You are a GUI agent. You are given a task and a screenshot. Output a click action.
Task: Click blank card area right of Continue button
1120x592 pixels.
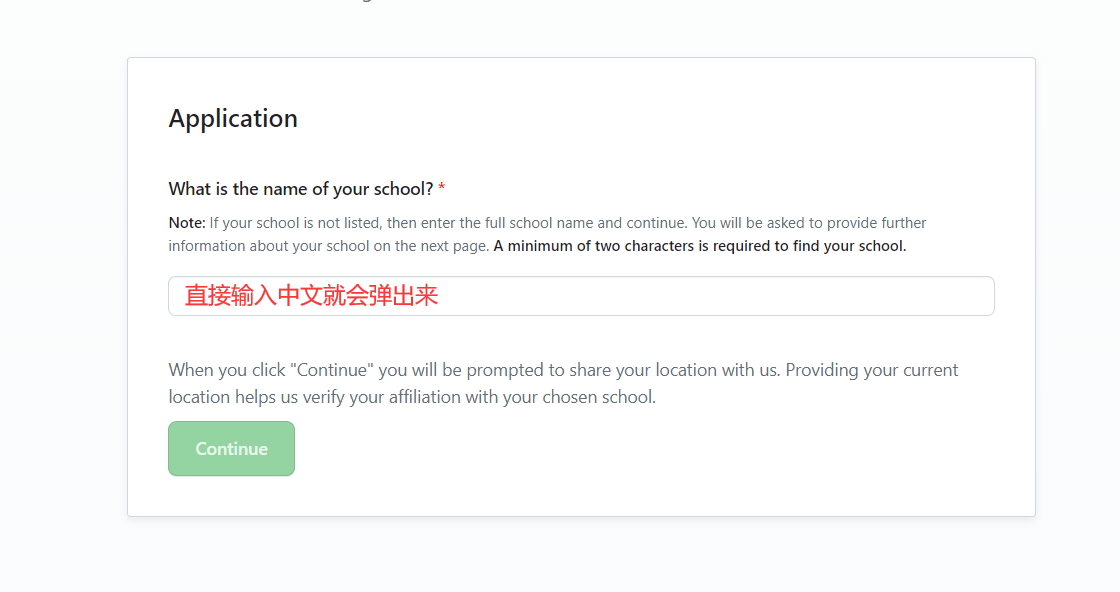tap(643, 448)
